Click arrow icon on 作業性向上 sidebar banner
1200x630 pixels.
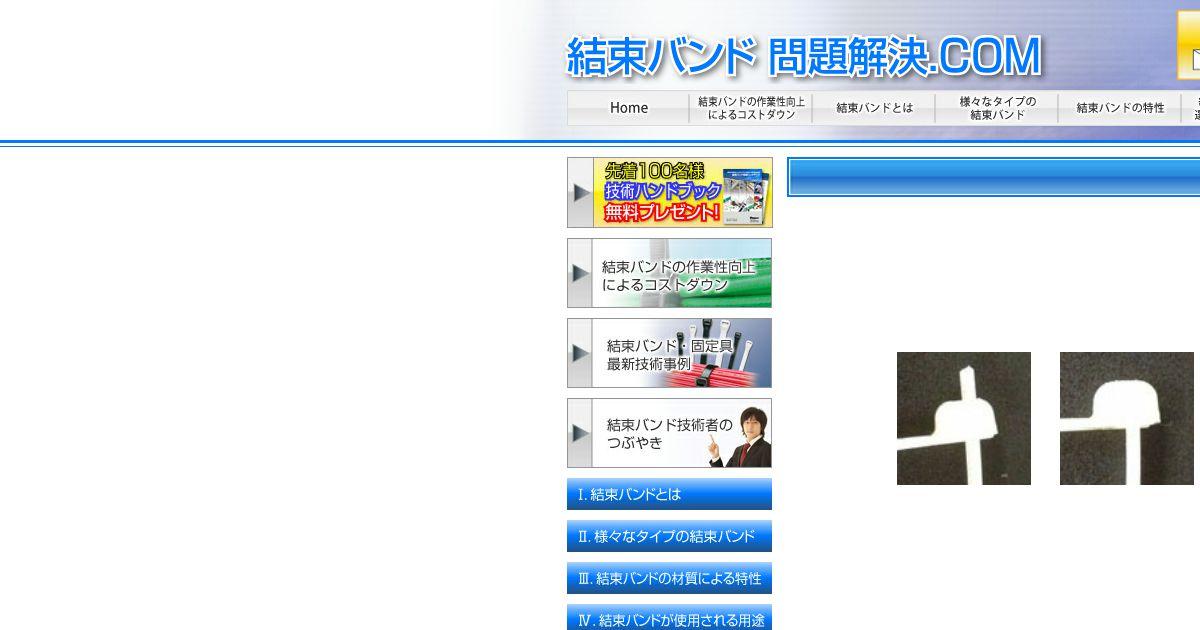580,273
